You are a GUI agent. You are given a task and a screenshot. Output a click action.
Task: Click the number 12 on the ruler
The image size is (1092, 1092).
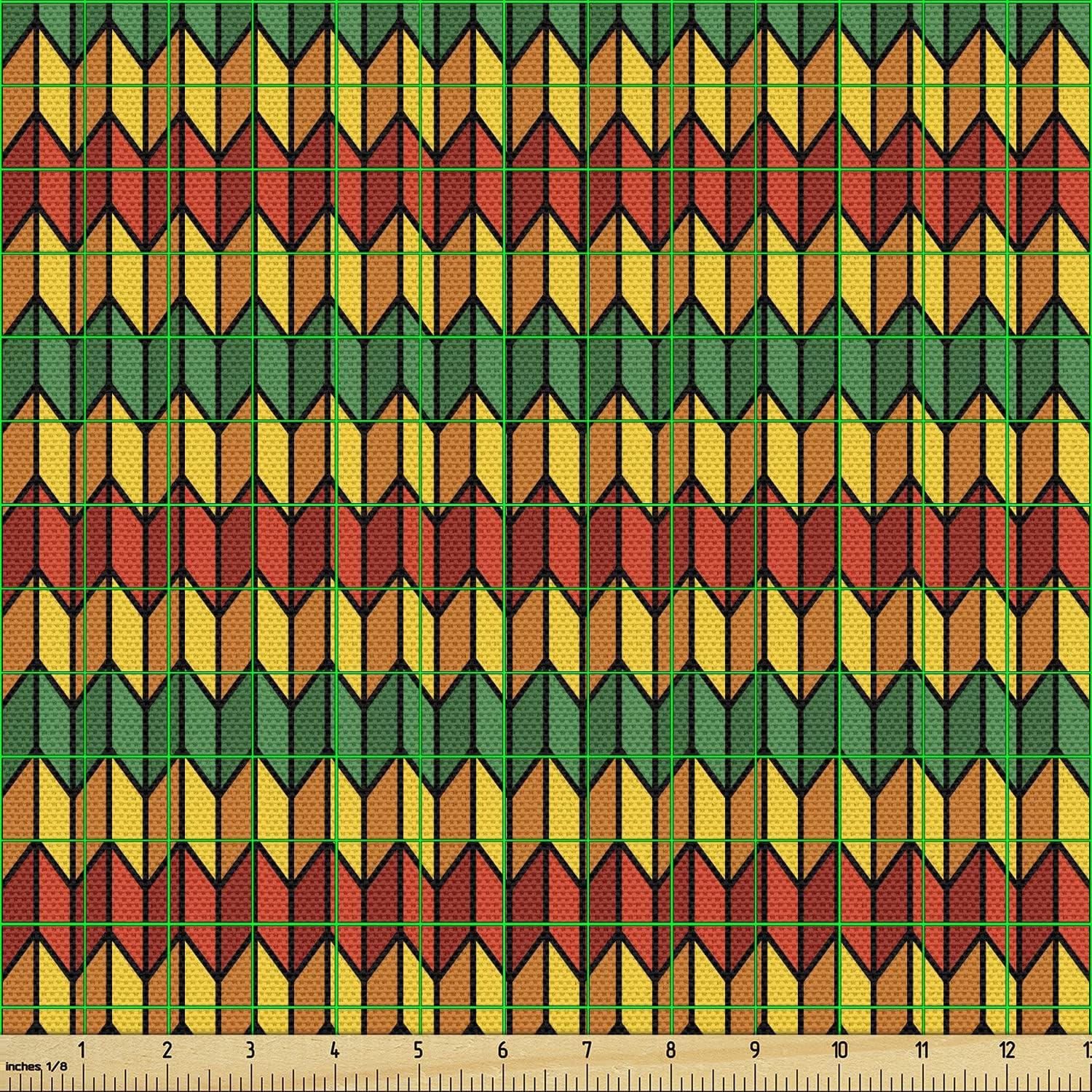coord(1007,1050)
